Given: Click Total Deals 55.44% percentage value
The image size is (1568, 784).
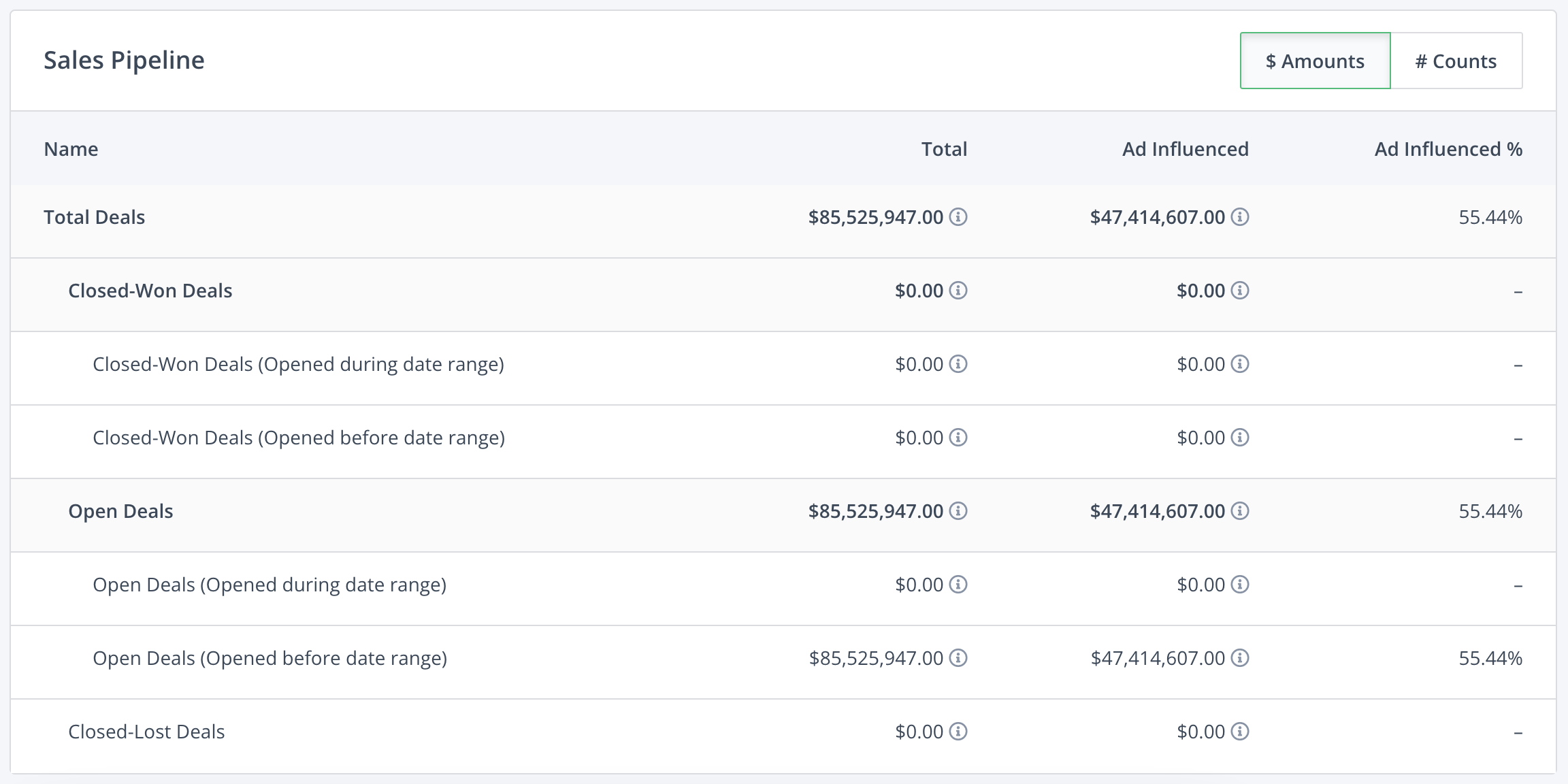Looking at the screenshot, I should [x=1490, y=217].
